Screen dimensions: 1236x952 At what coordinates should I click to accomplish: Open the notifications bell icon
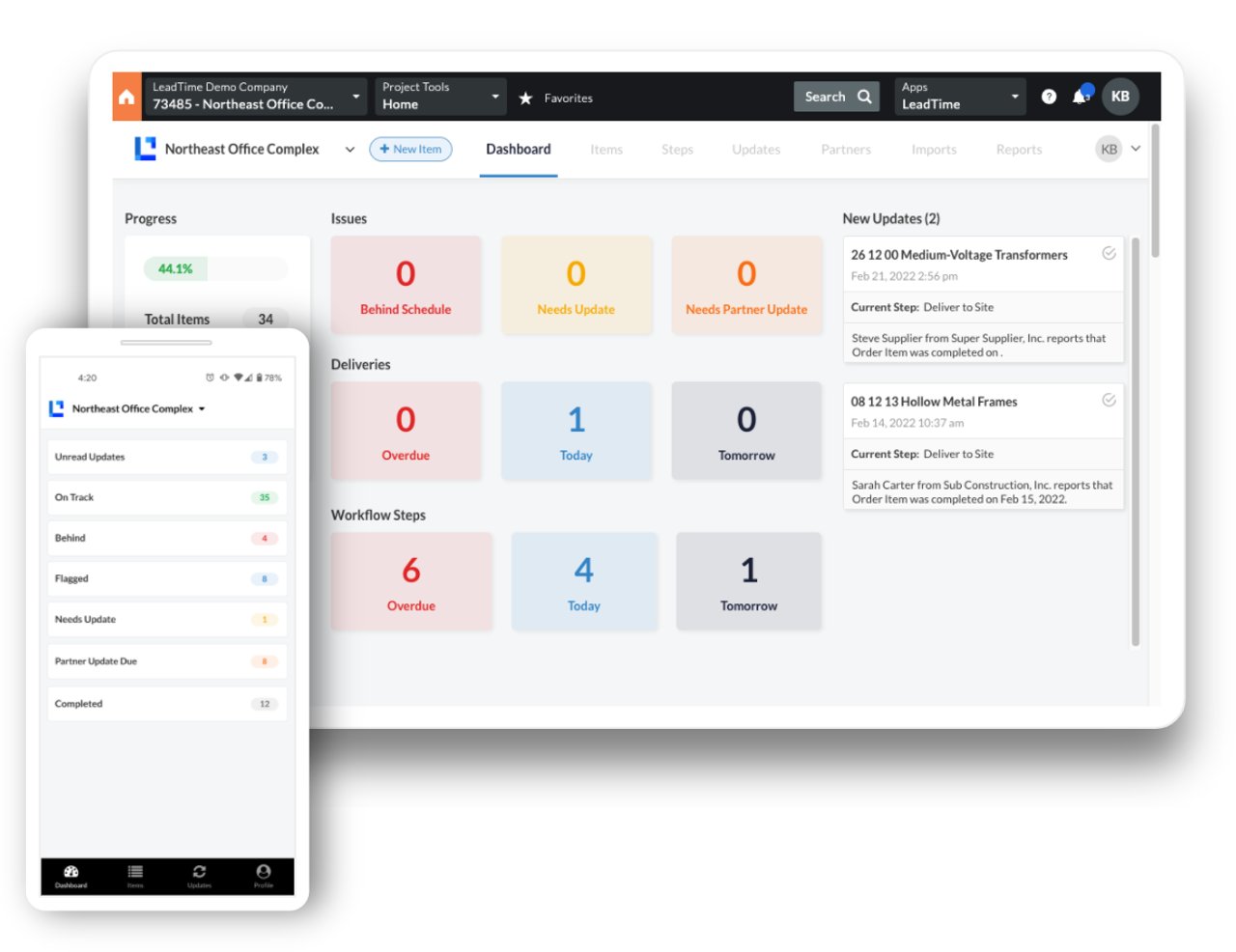pyautogui.click(x=1080, y=97)
